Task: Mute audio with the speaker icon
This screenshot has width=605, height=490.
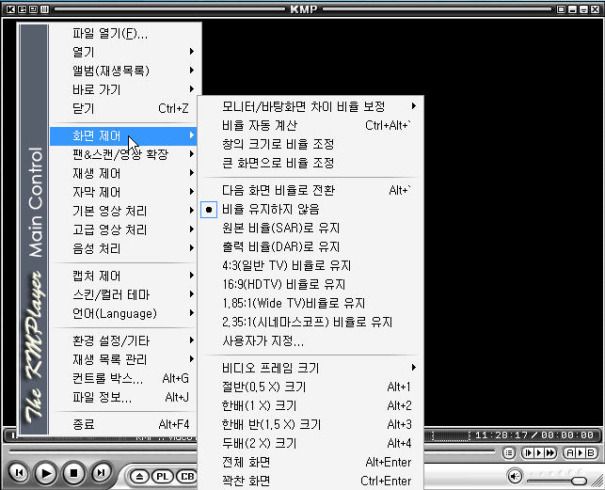Action: coord(515,477)
